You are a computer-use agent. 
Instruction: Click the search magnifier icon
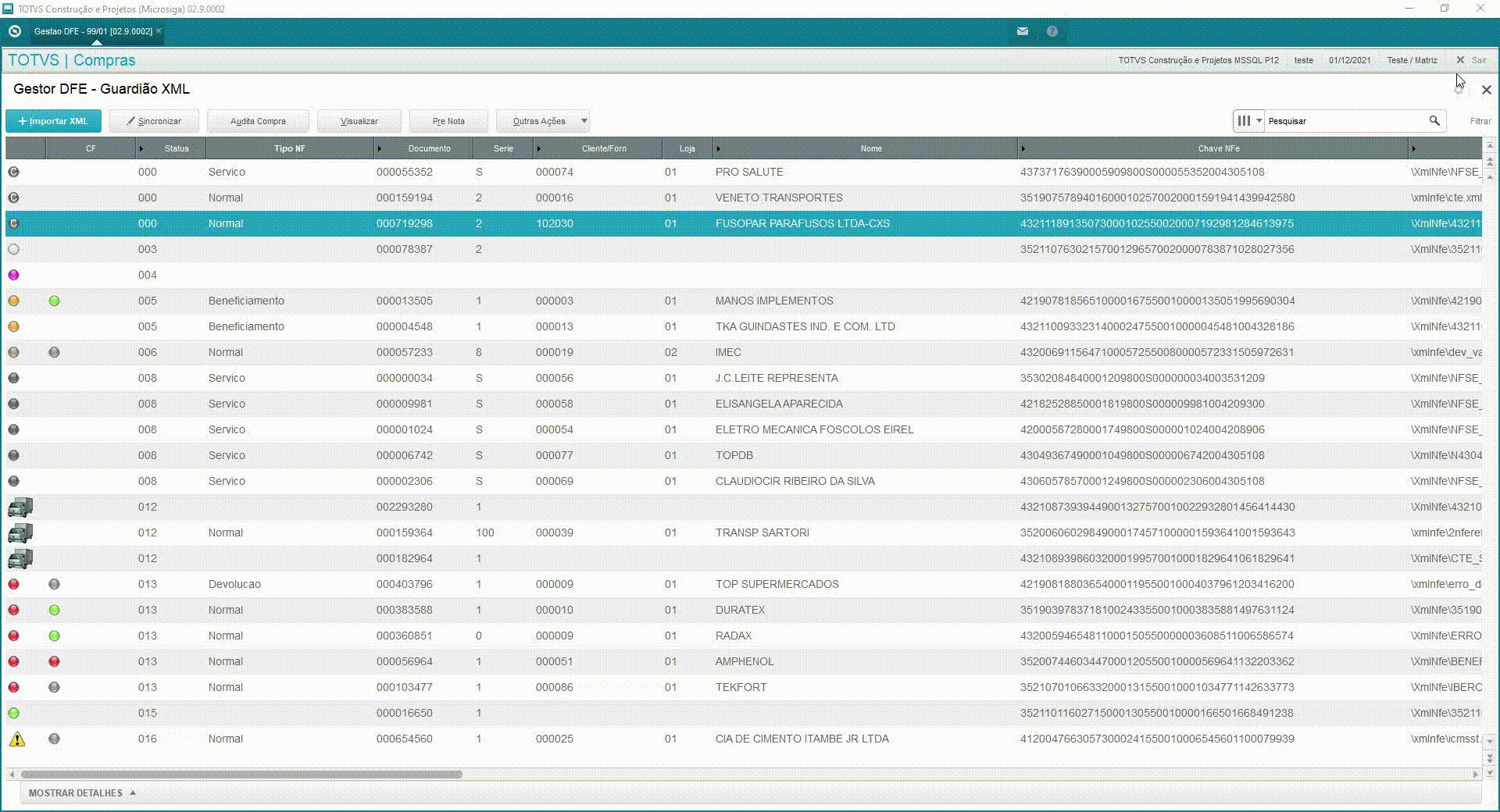tap(1434, 121)
